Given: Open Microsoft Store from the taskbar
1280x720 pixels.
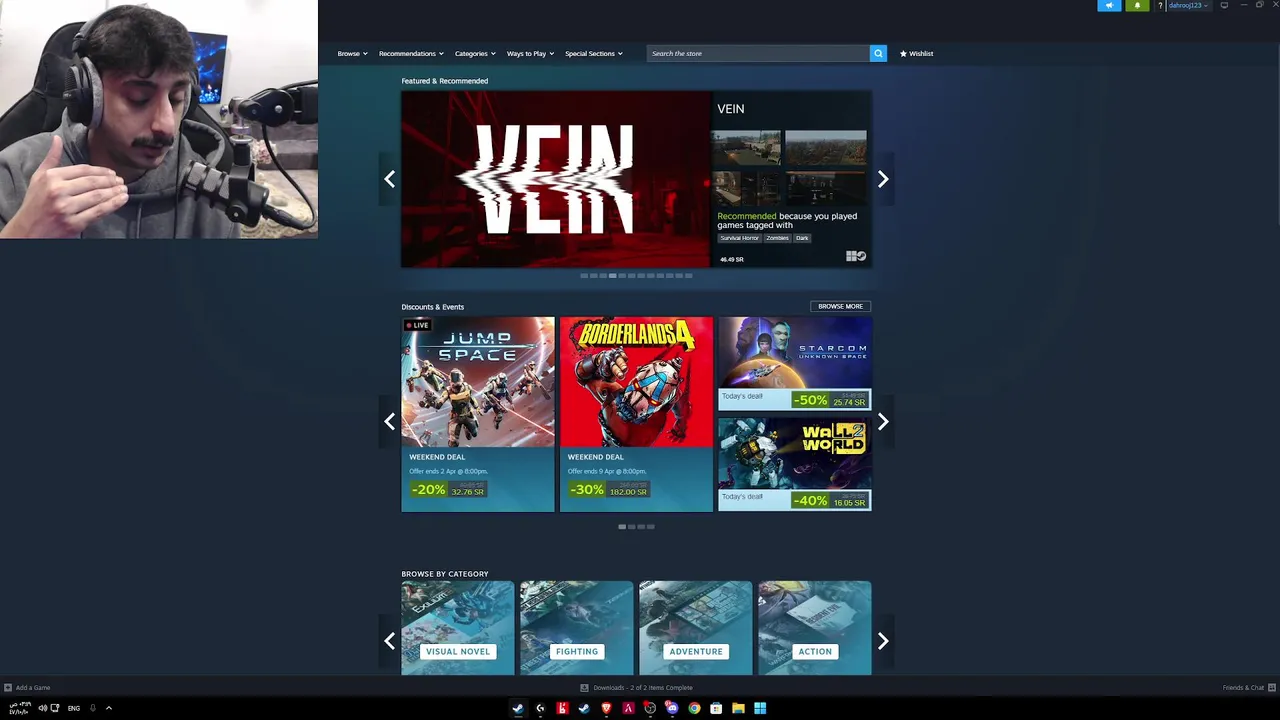Looking at the screenshot, I should 716,708.
